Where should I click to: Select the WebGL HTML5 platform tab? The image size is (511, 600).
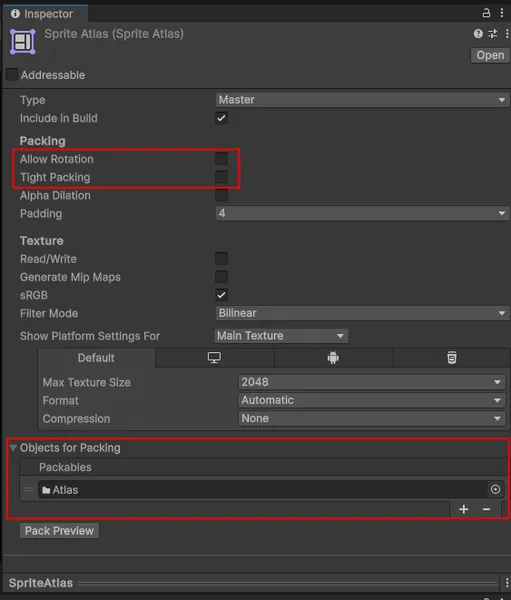(452, 358)
